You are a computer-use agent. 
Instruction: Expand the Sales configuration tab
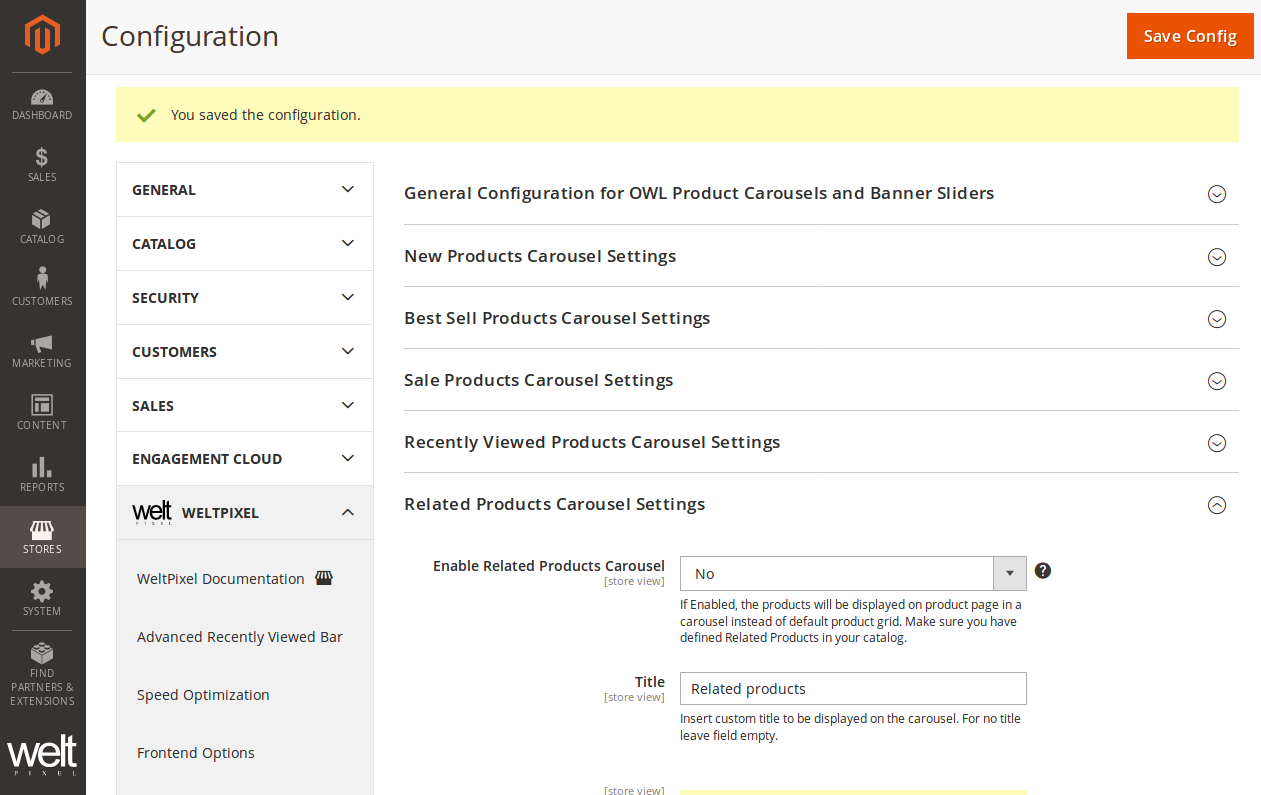click(245, 405)
